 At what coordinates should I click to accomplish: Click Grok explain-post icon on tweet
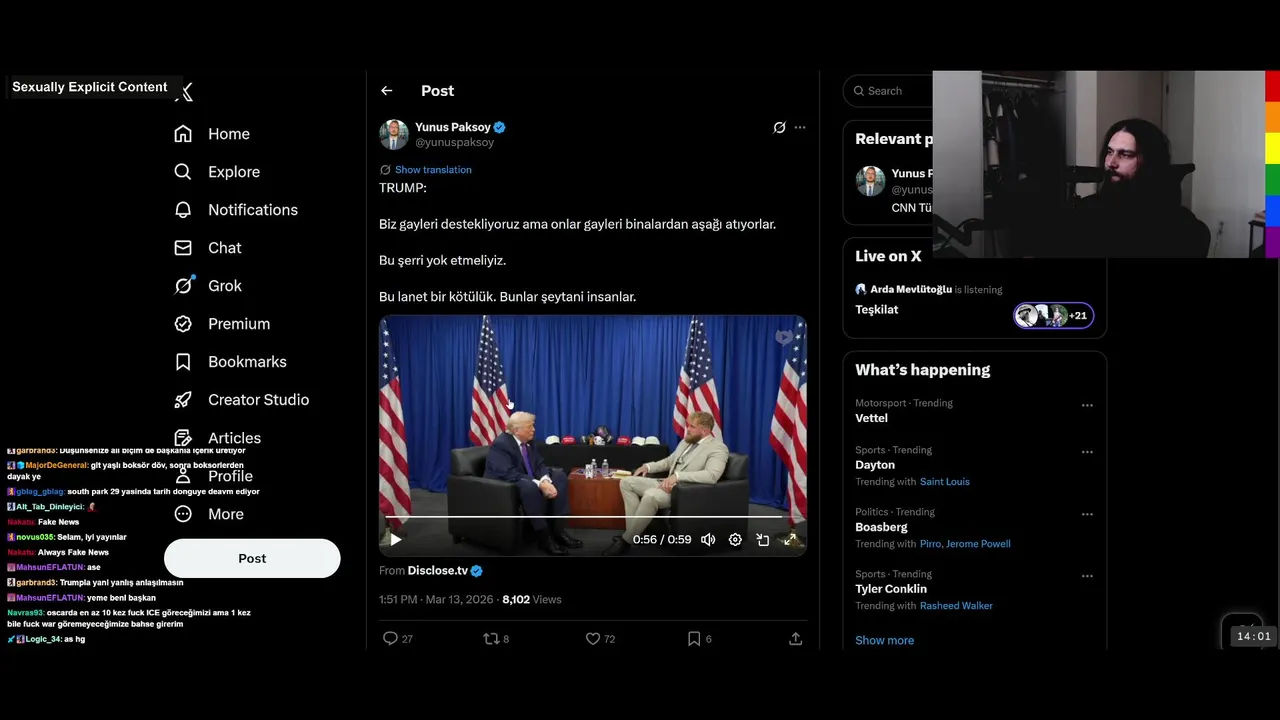(780, 128)
